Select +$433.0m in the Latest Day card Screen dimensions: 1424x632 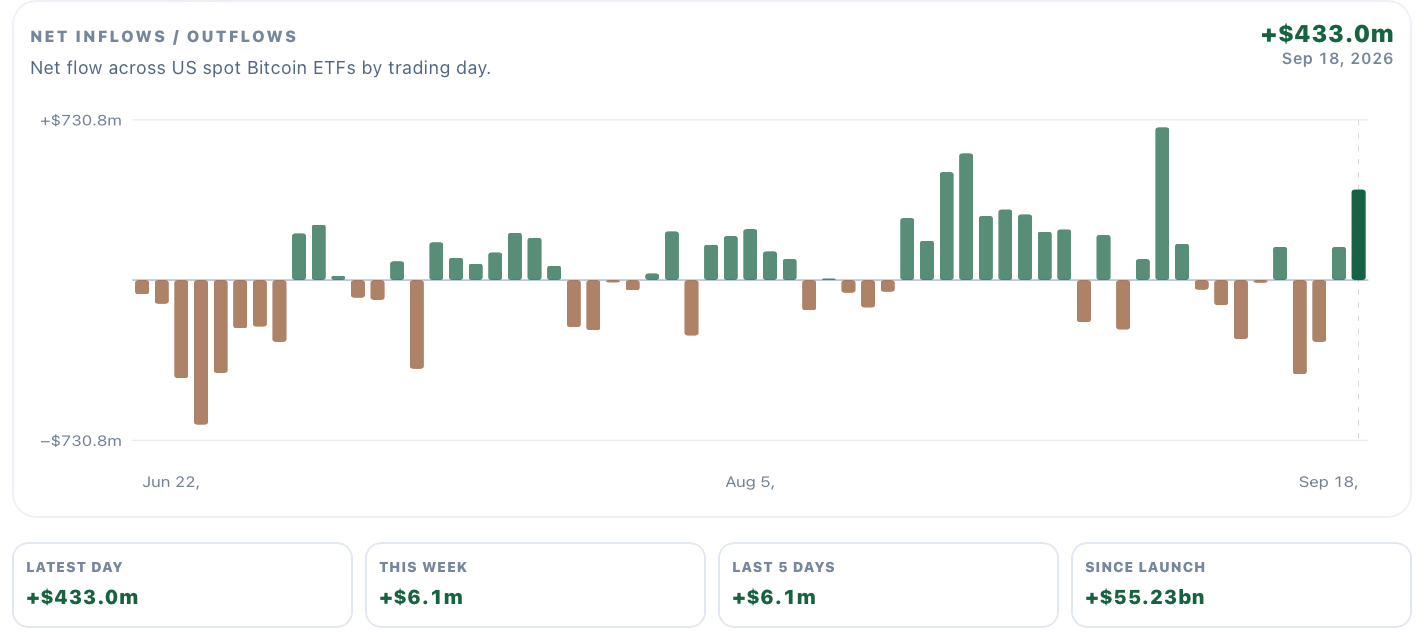click(x=82, y=598)
